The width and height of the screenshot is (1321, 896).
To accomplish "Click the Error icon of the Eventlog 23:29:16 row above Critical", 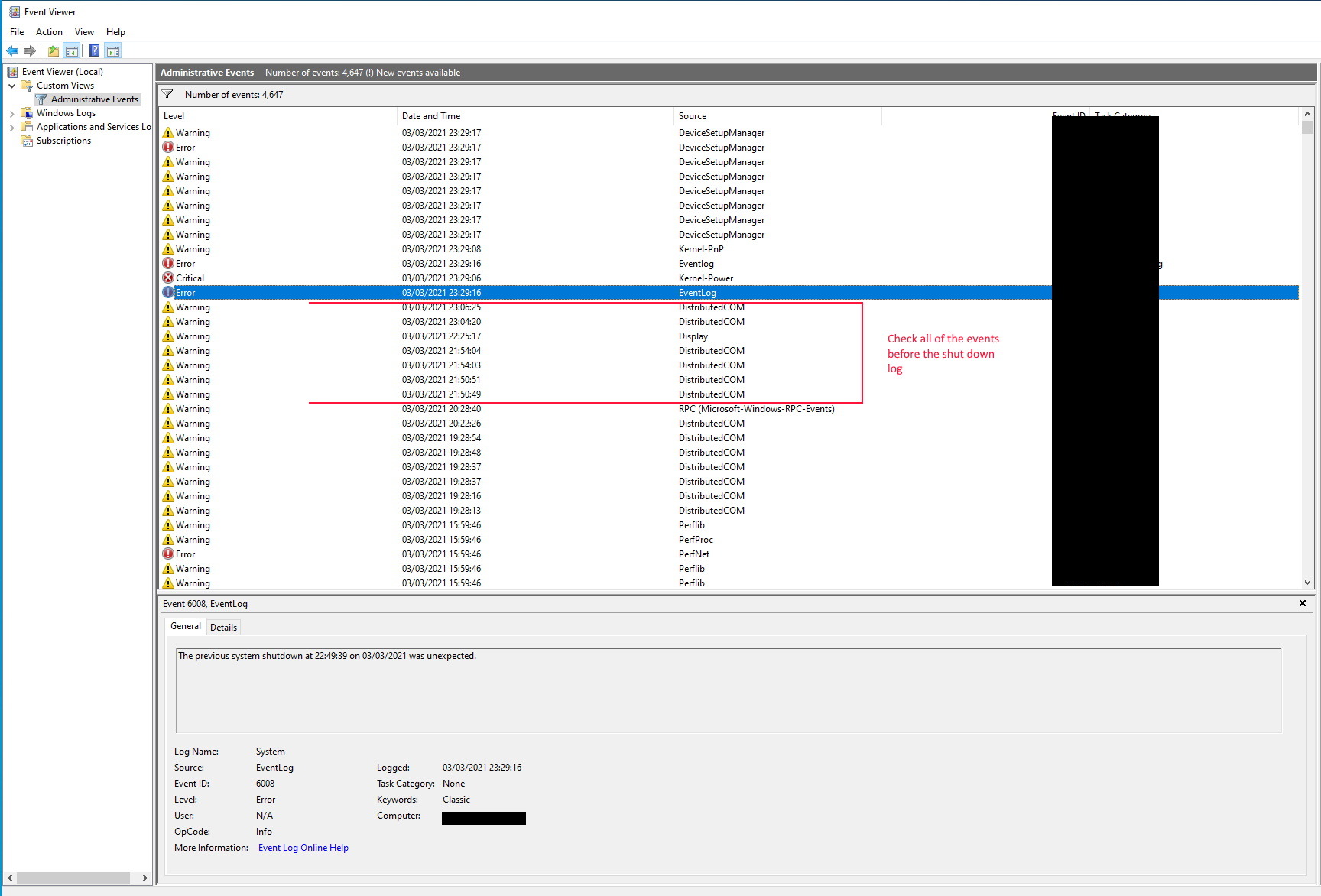I will [168, 264].
